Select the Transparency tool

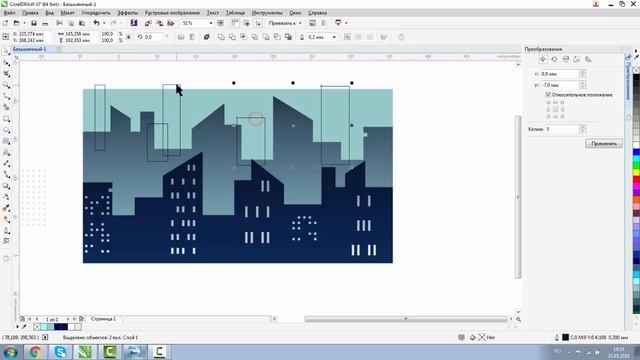[7, 197]
